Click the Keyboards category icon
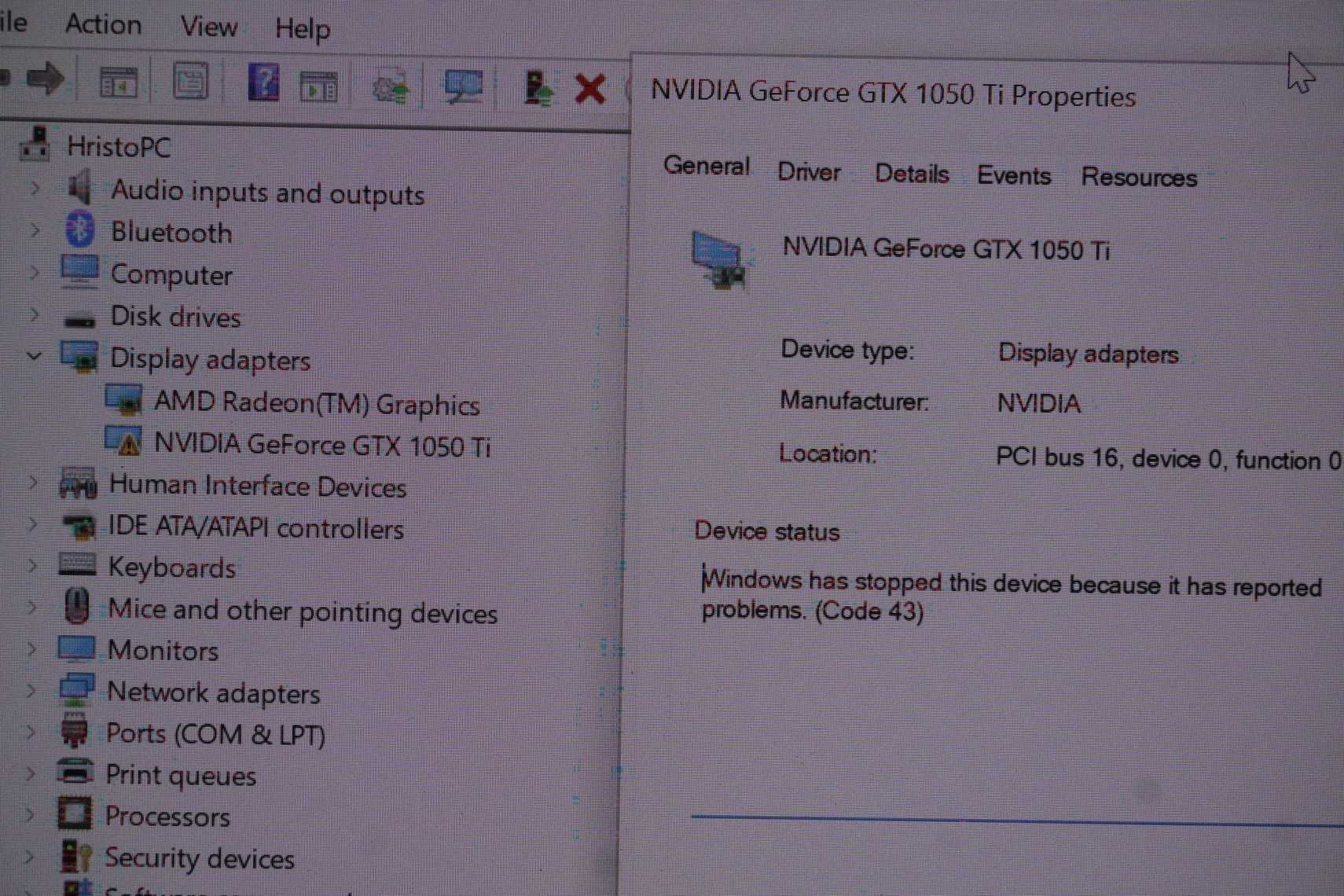1344x896 pixels. pyautogui.click(x=77, y=564)
